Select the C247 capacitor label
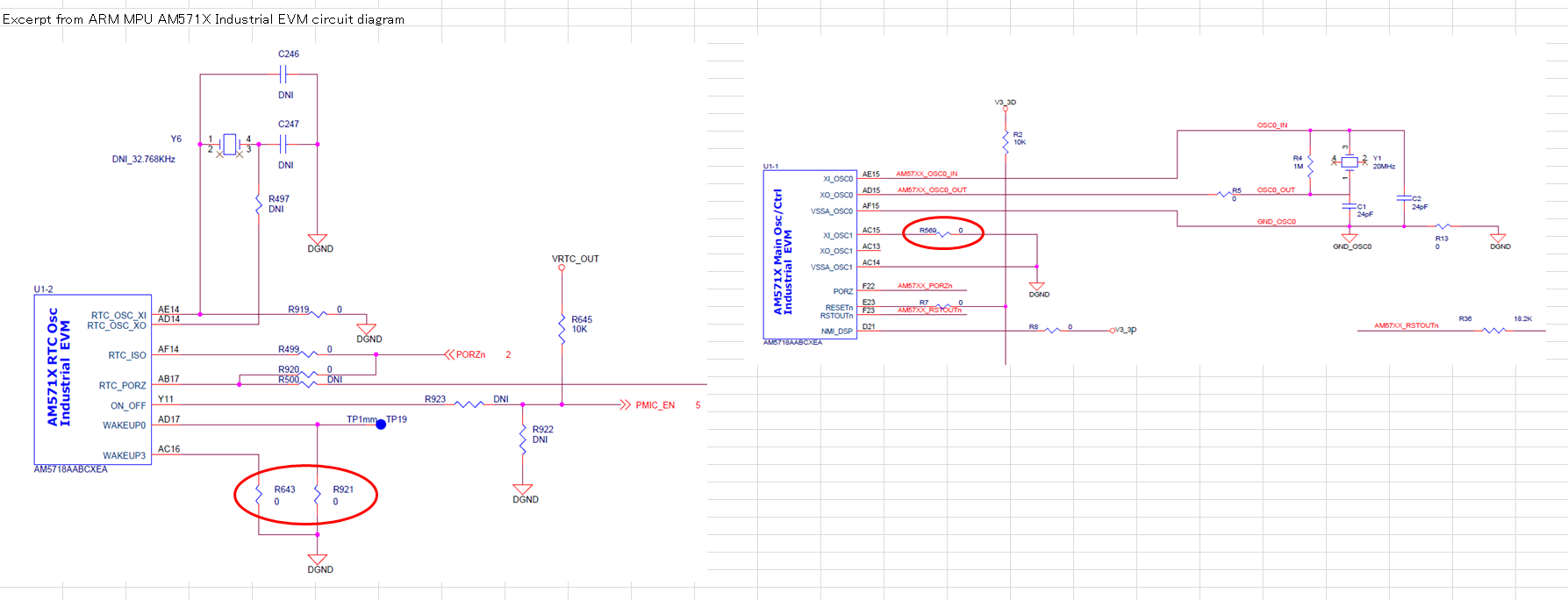Screen dimensions: 1568x600 coord(289,124)
